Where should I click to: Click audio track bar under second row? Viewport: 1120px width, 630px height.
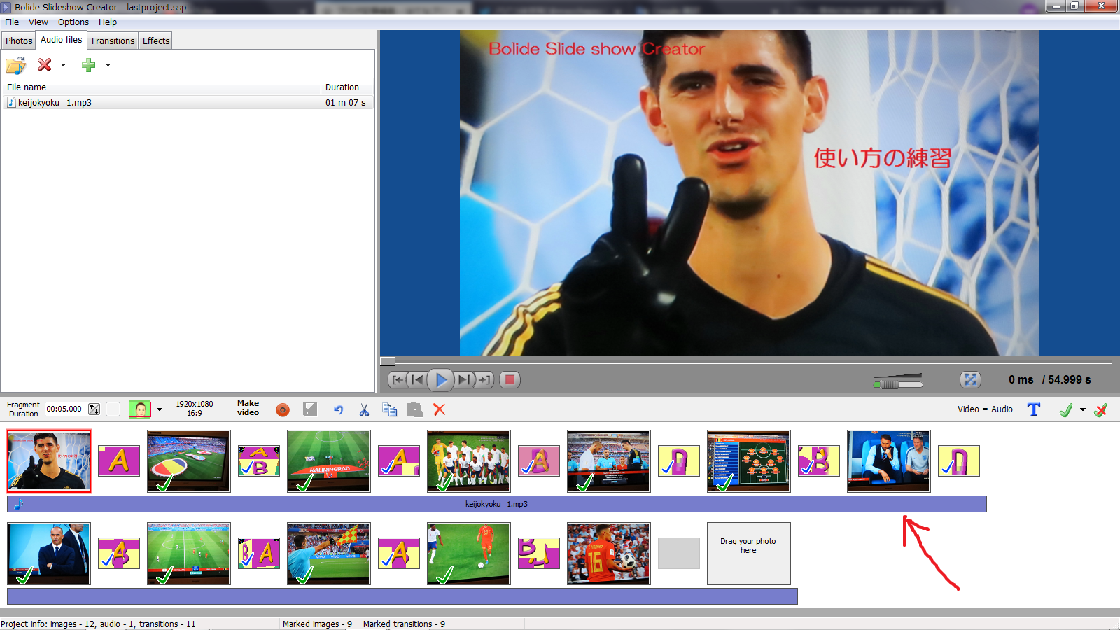(x=402, y=596)
